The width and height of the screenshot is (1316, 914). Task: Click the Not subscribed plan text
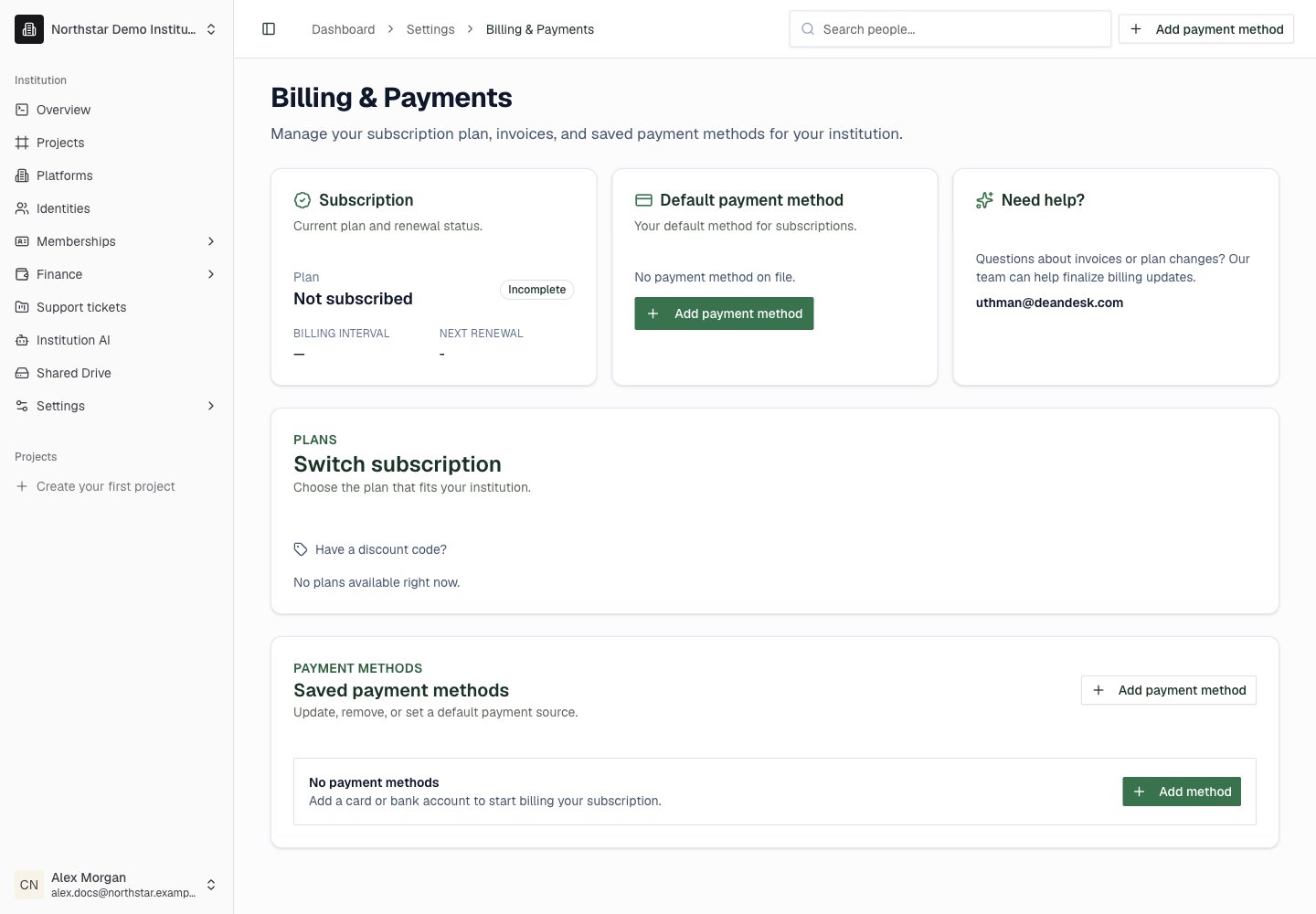pos(353,299)
